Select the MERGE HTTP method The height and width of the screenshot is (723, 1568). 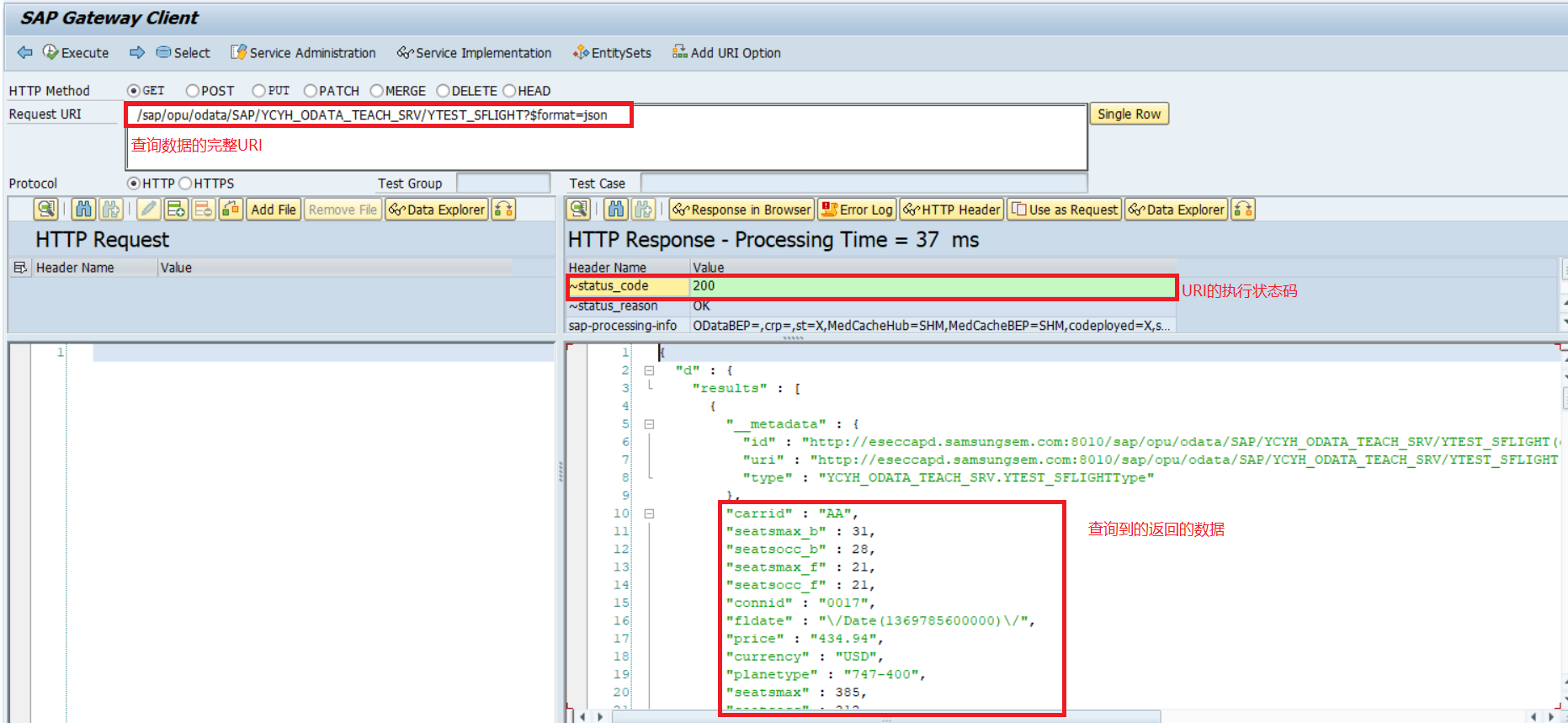click(377, 91)
